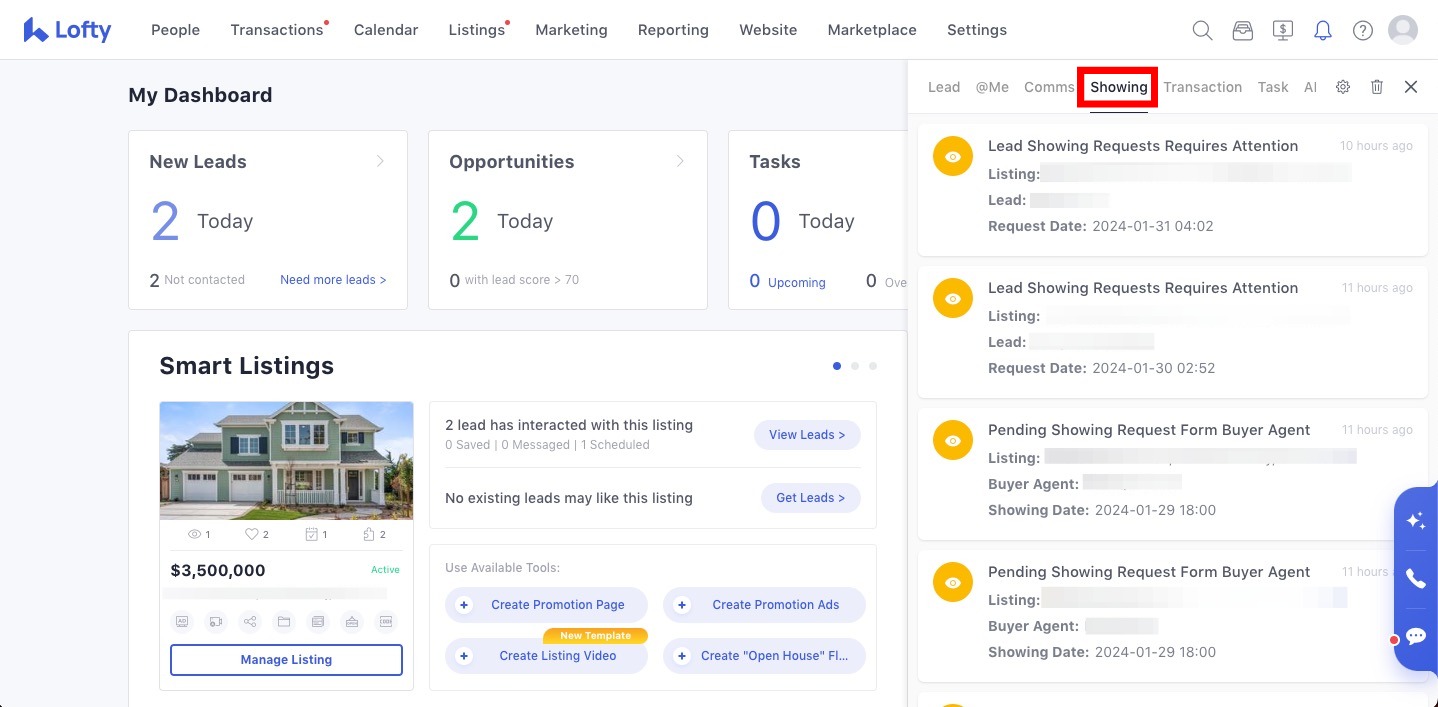
Task: Expand Opportunities card via chevron arrow
Action: point(680,161)
